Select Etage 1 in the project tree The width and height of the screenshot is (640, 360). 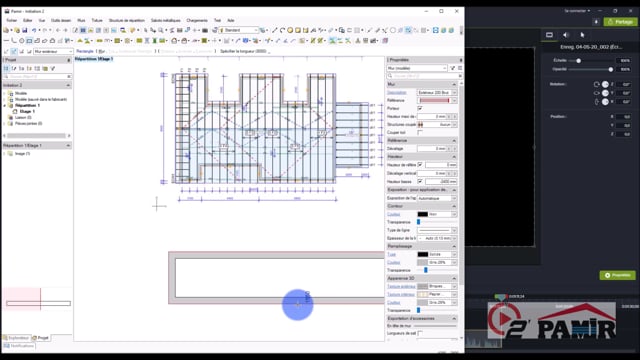click(27, 111)
